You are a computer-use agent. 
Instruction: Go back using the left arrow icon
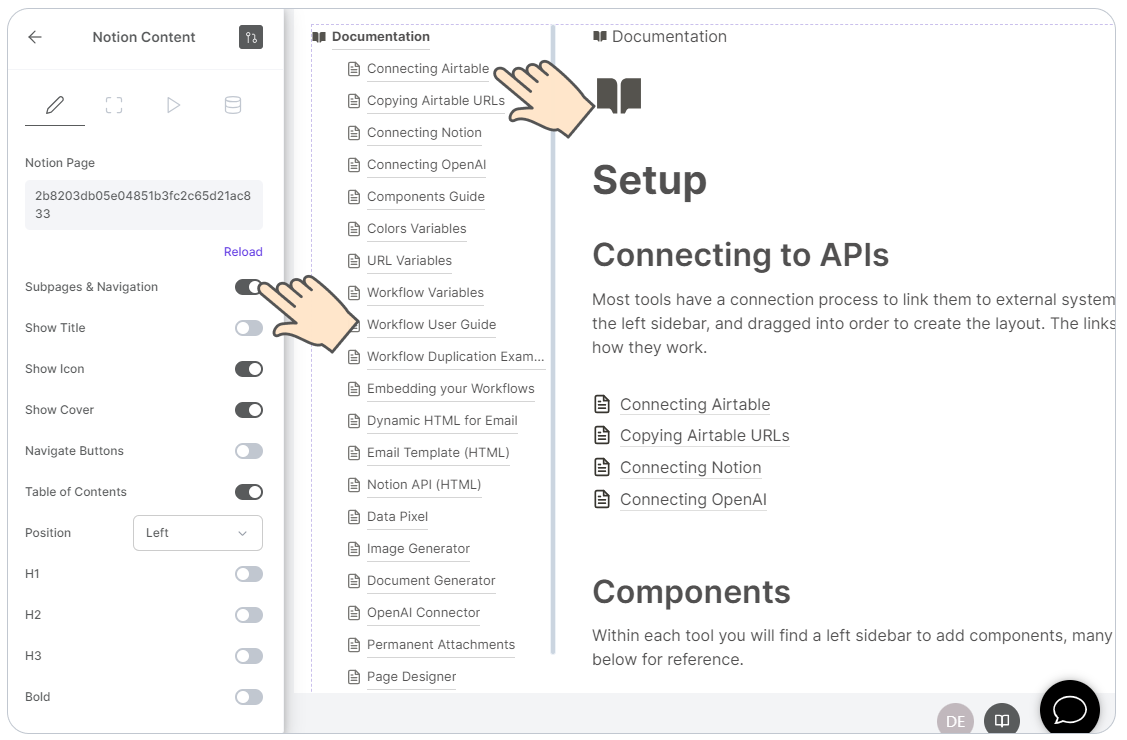point(34,37)
